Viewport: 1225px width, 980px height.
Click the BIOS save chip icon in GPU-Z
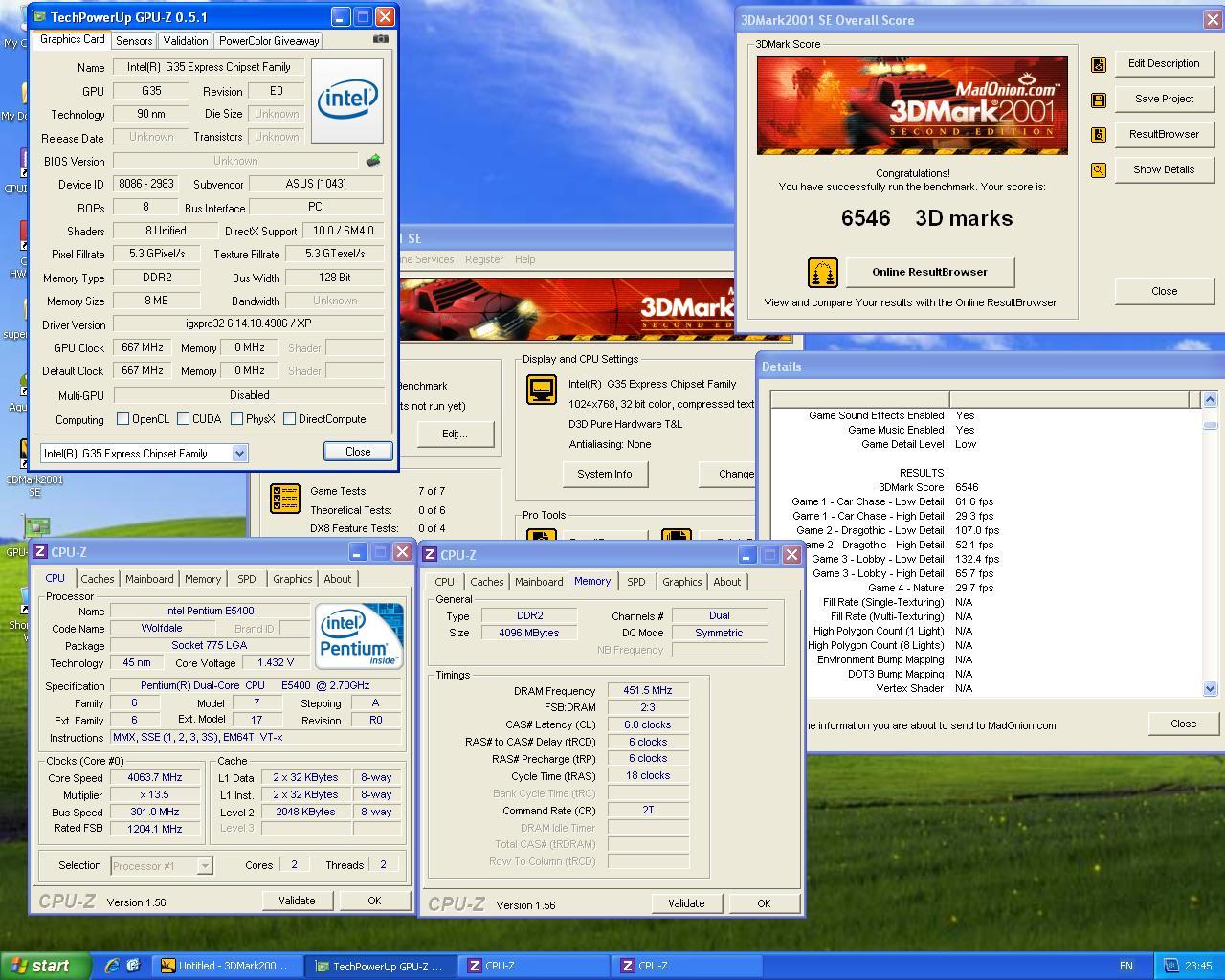click(373, 161)
